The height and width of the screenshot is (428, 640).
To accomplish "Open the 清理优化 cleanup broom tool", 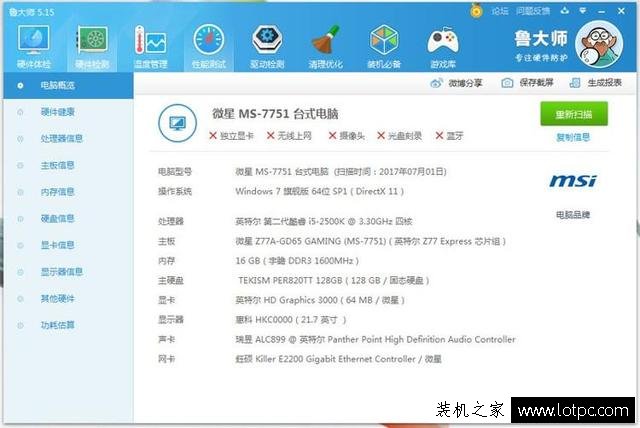I will click(x=325, y=46).
